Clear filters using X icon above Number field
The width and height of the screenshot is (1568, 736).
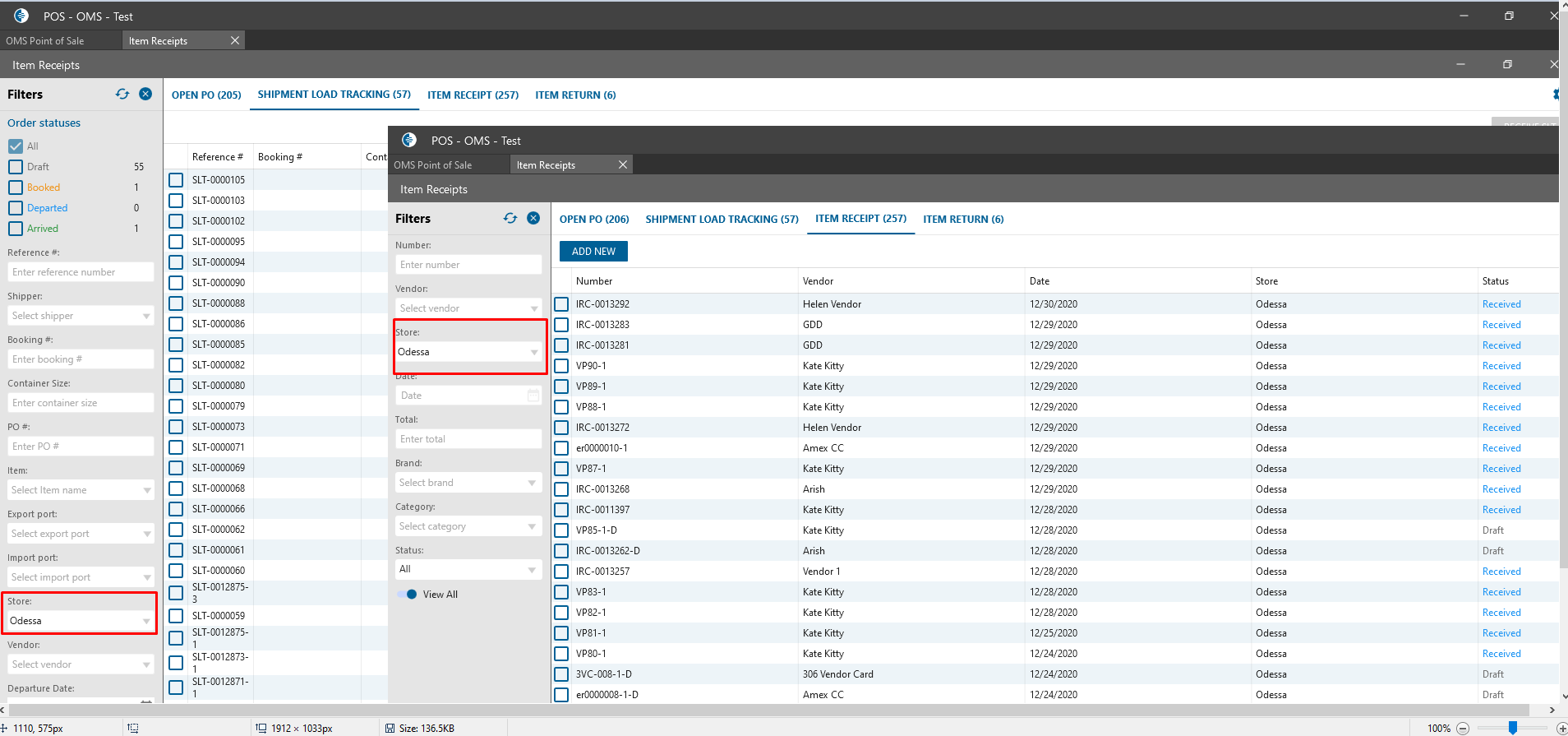click(x=533, y=219)
